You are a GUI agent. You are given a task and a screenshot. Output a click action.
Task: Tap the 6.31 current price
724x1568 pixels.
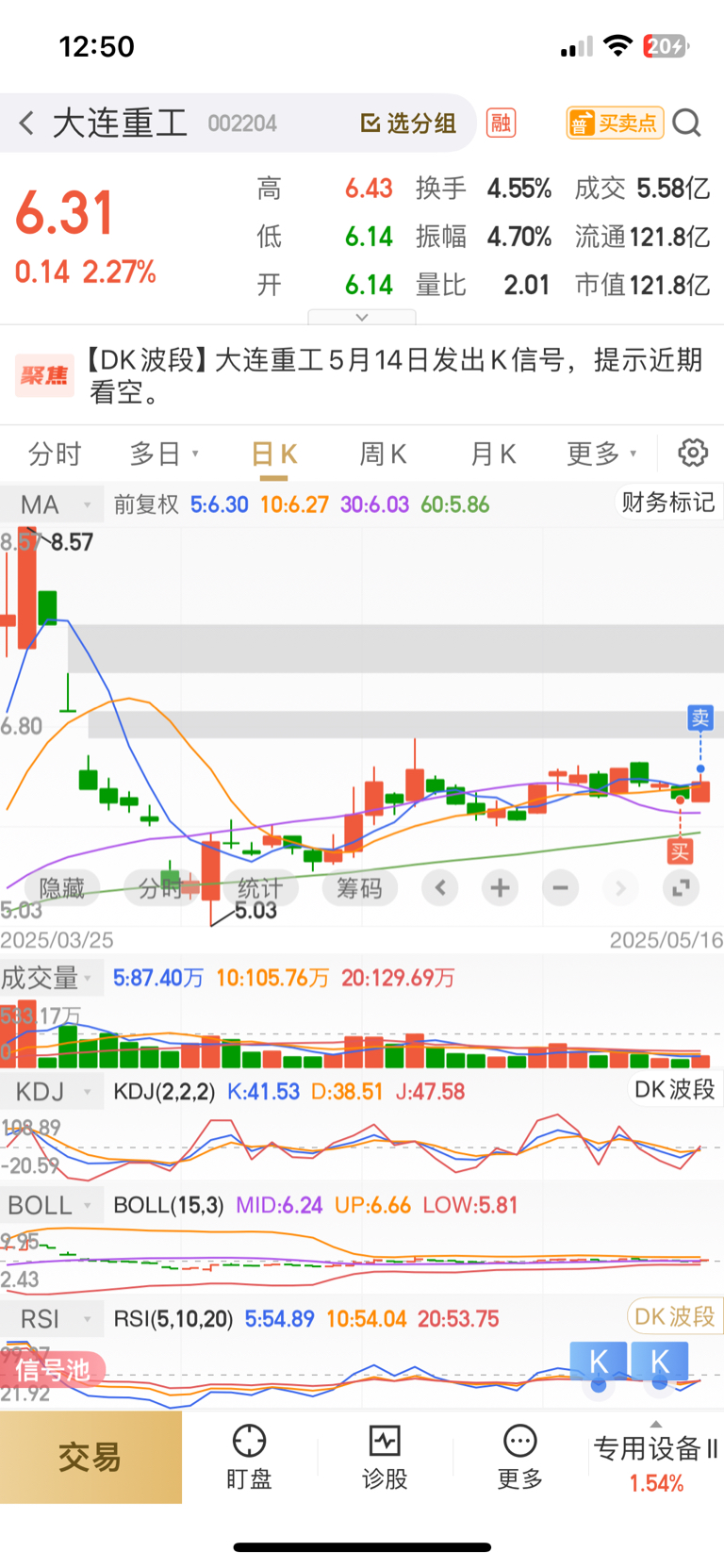(x=64, y=212)
